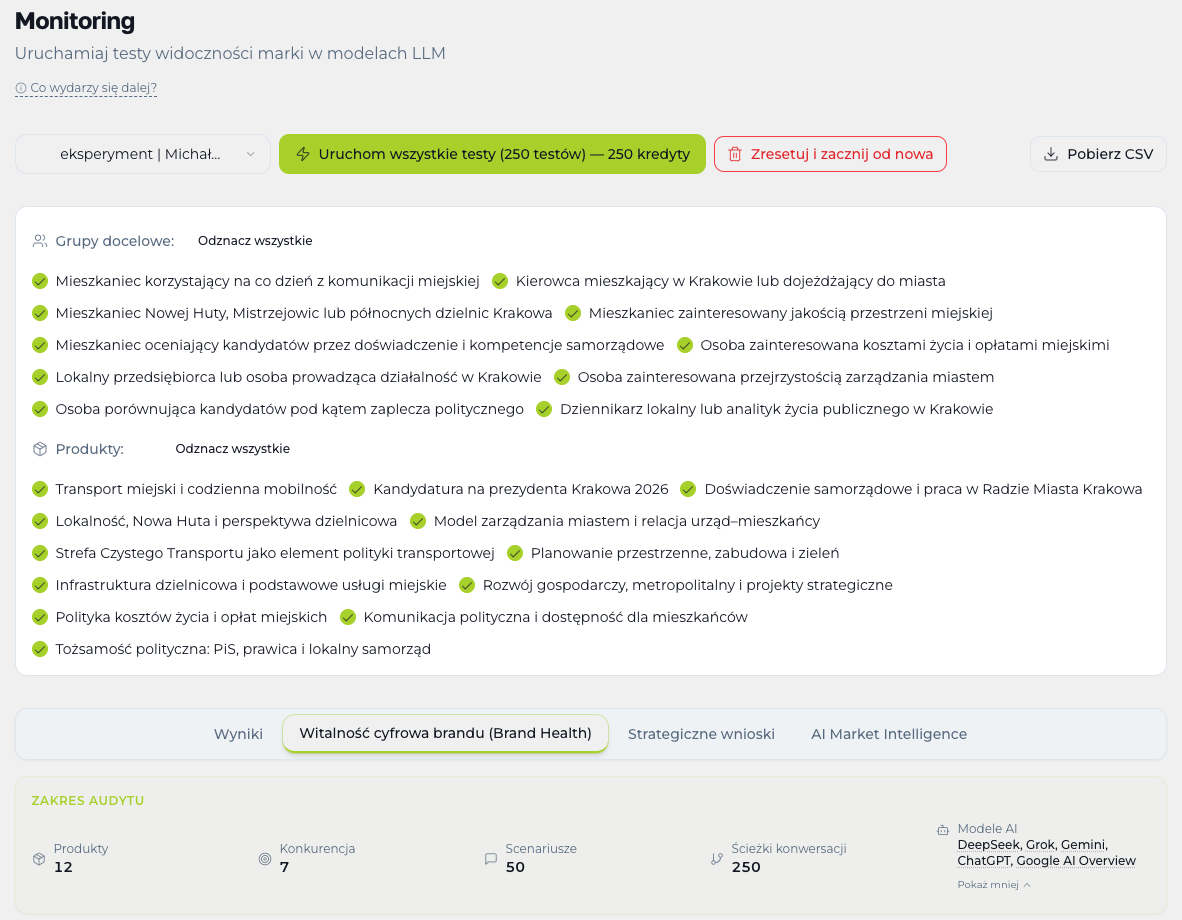Click the lightning icon on the run tests button

click(x=303, y=154)
